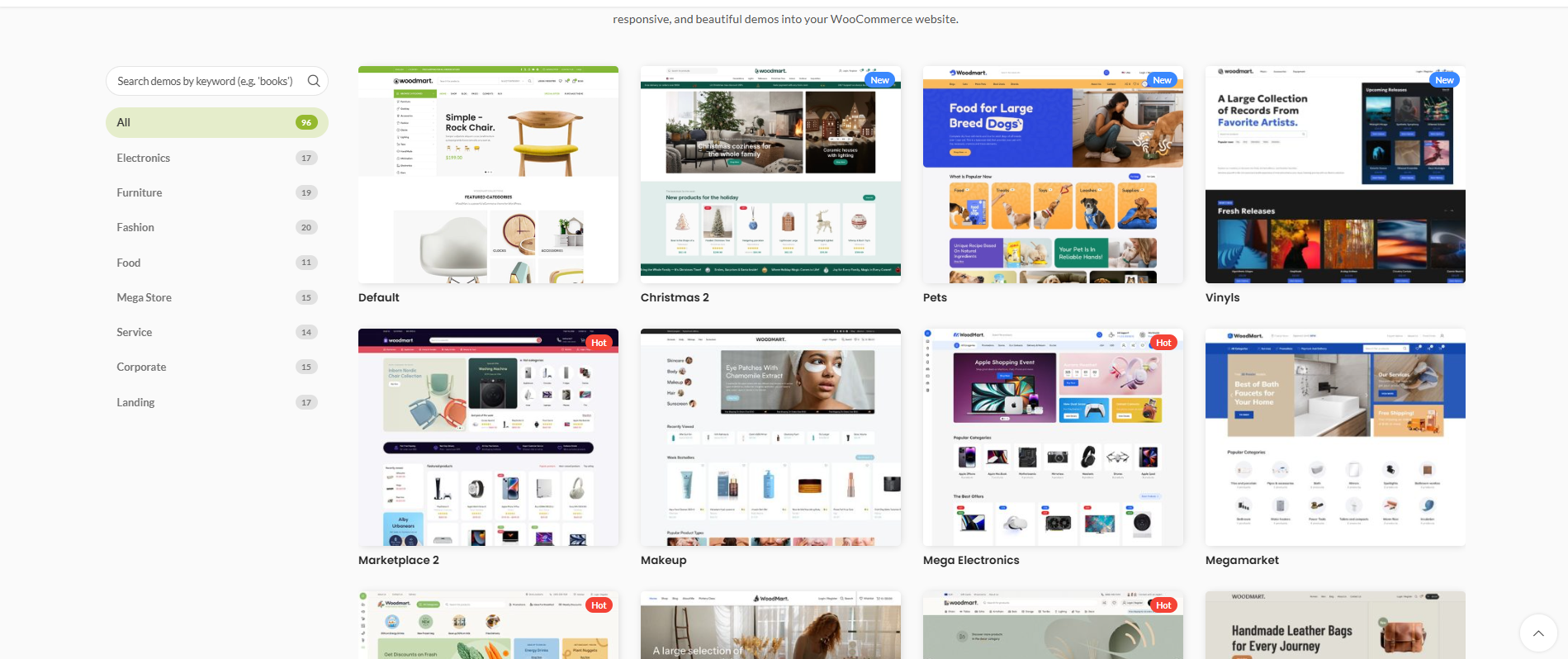Image resolution: width=1568 pixels, height=659 pixels.
Task: Open the Vinyls demo thumbnail
Action: click(1335, 174)
